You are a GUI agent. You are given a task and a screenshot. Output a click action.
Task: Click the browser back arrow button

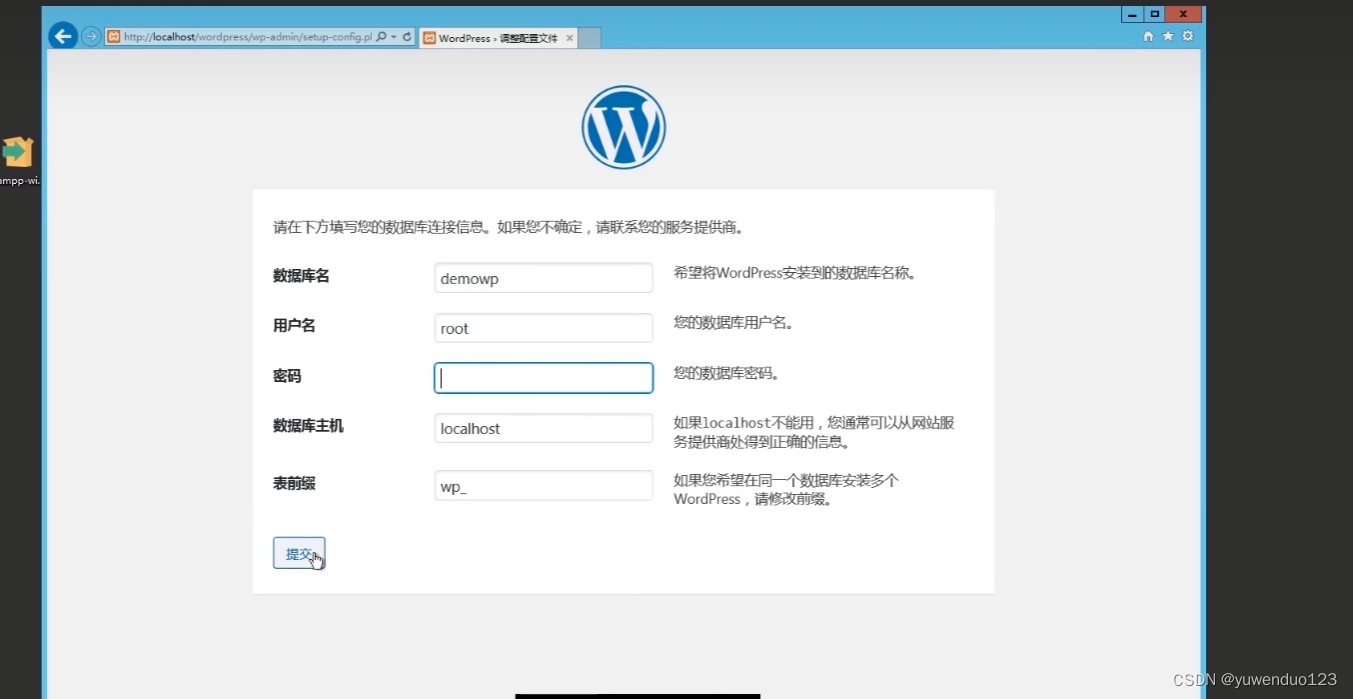[64, 37]
